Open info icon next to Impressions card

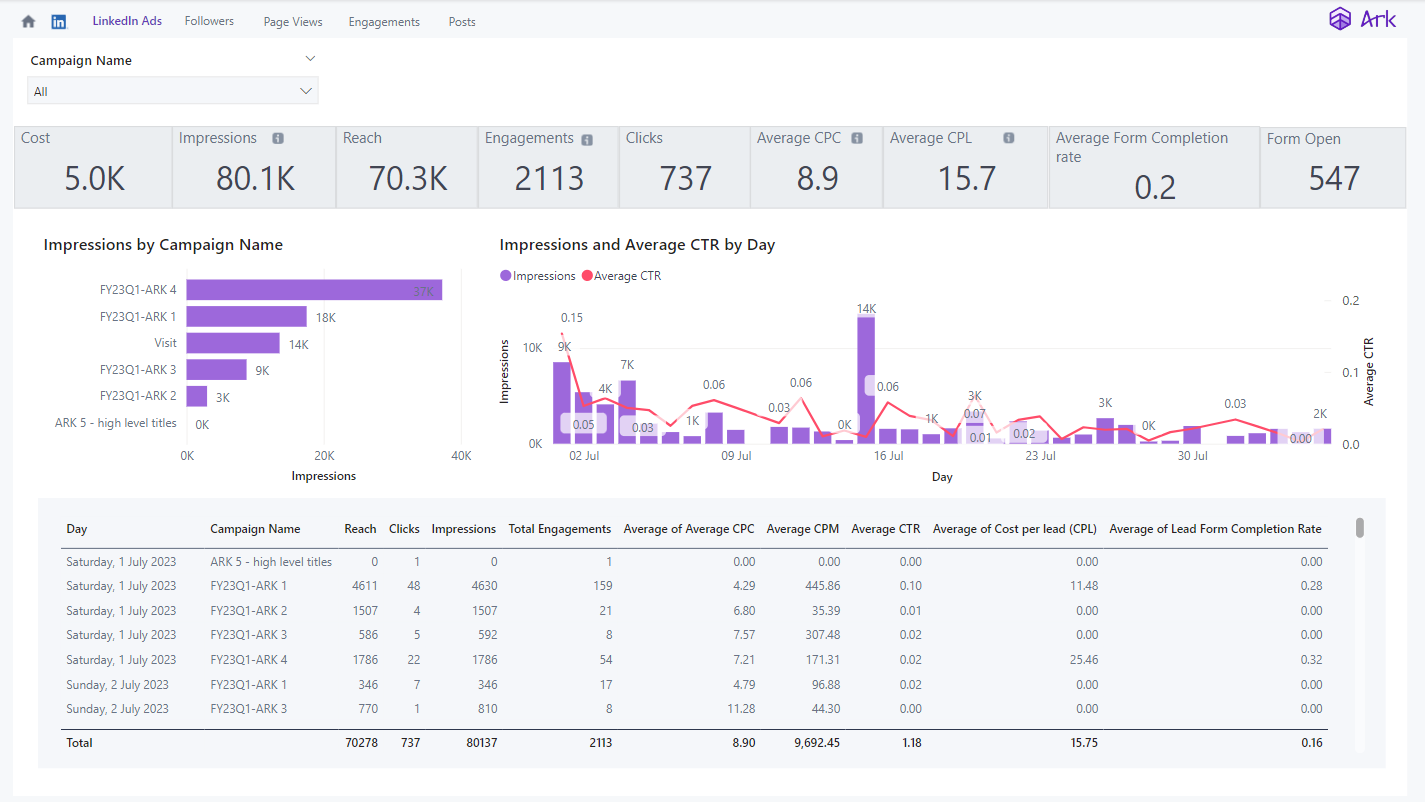coord(278,139)
